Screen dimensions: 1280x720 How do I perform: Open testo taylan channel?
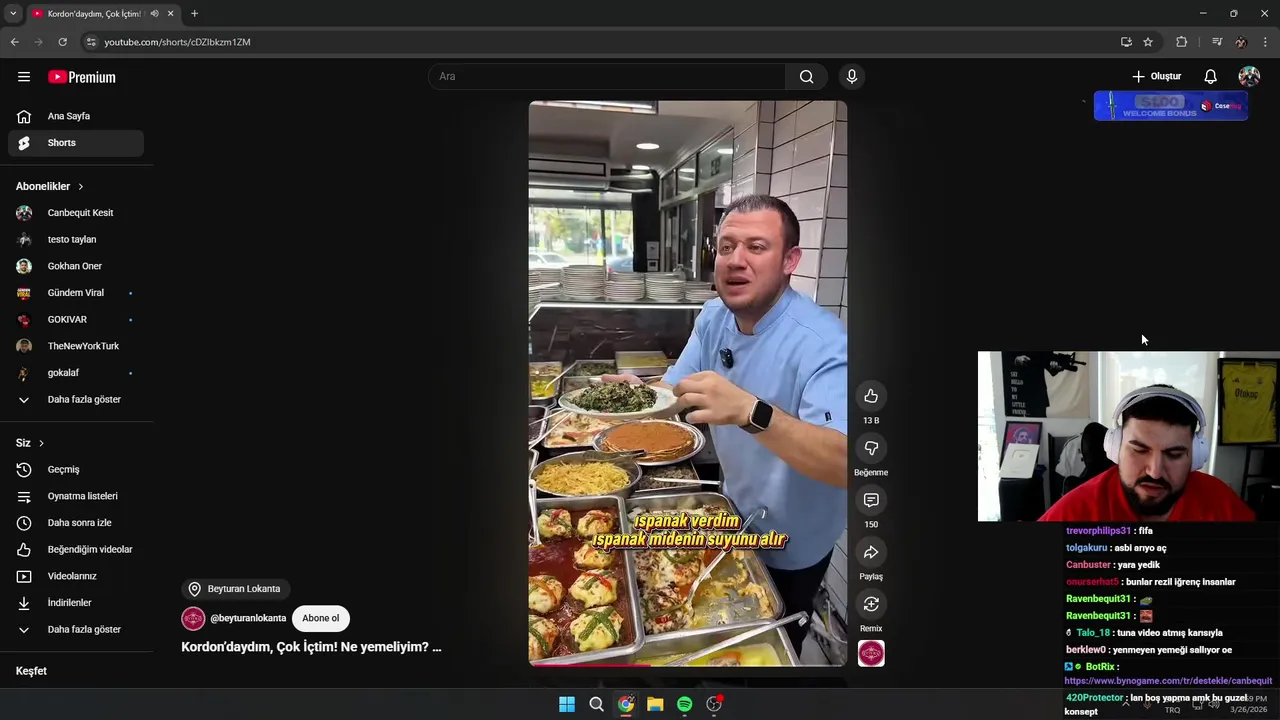point(76,239)
